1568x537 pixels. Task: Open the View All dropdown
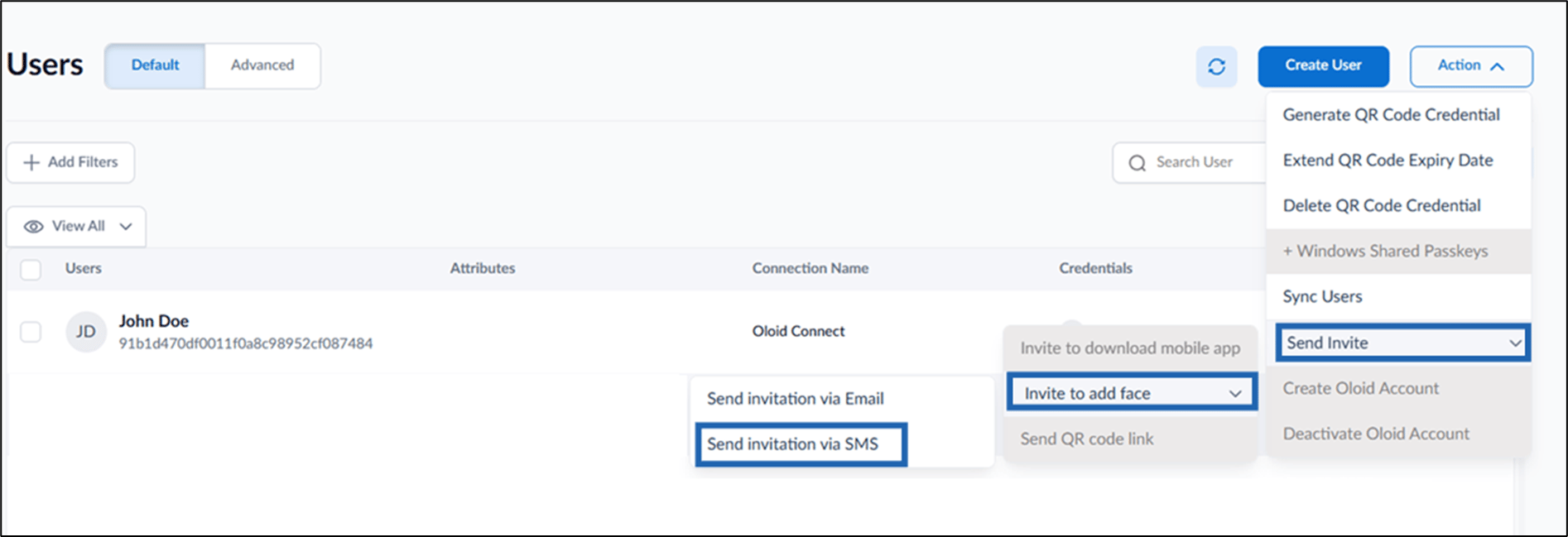click(76, 227)
